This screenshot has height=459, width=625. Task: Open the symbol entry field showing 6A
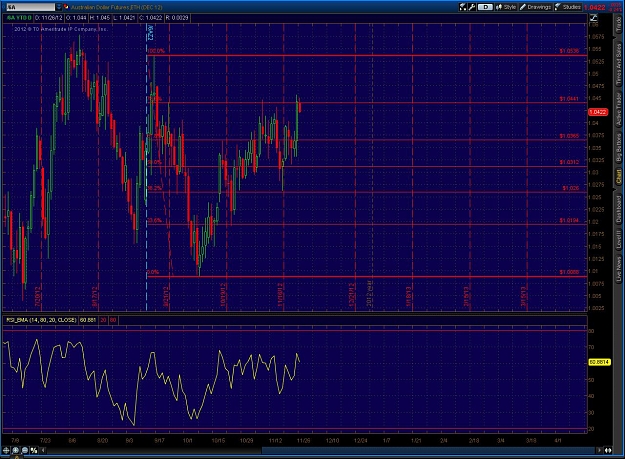[30, 7]
